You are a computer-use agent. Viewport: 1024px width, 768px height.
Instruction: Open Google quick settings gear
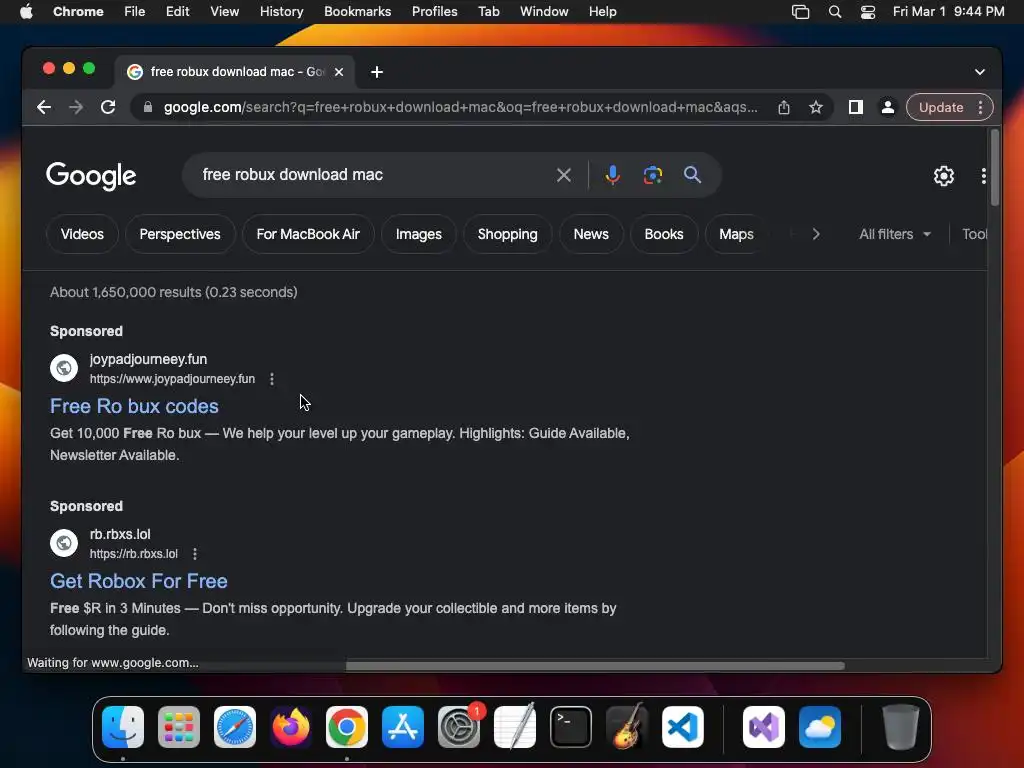pos(944,176)
